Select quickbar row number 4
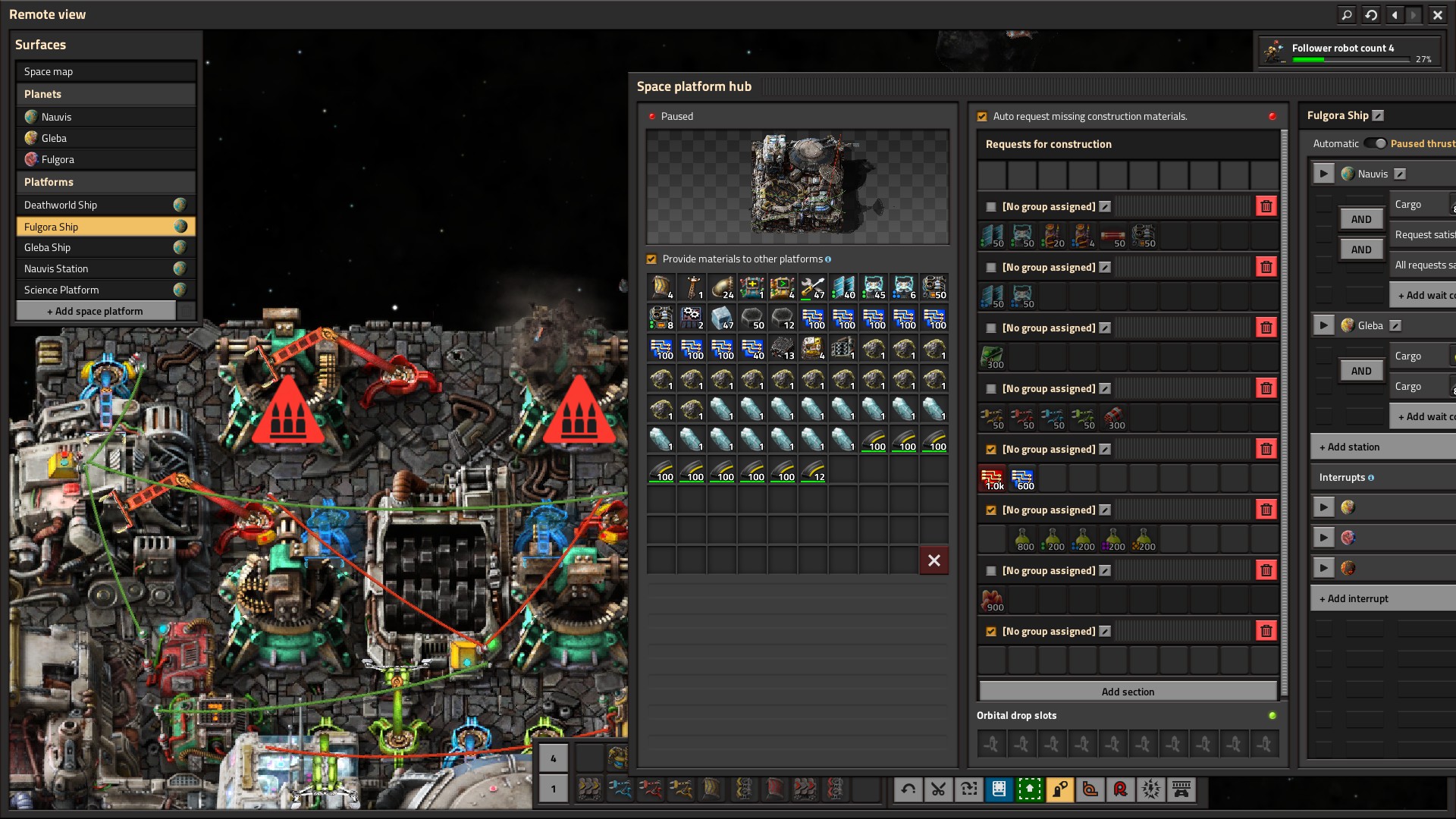1456x819 pixels. (554, 758)
